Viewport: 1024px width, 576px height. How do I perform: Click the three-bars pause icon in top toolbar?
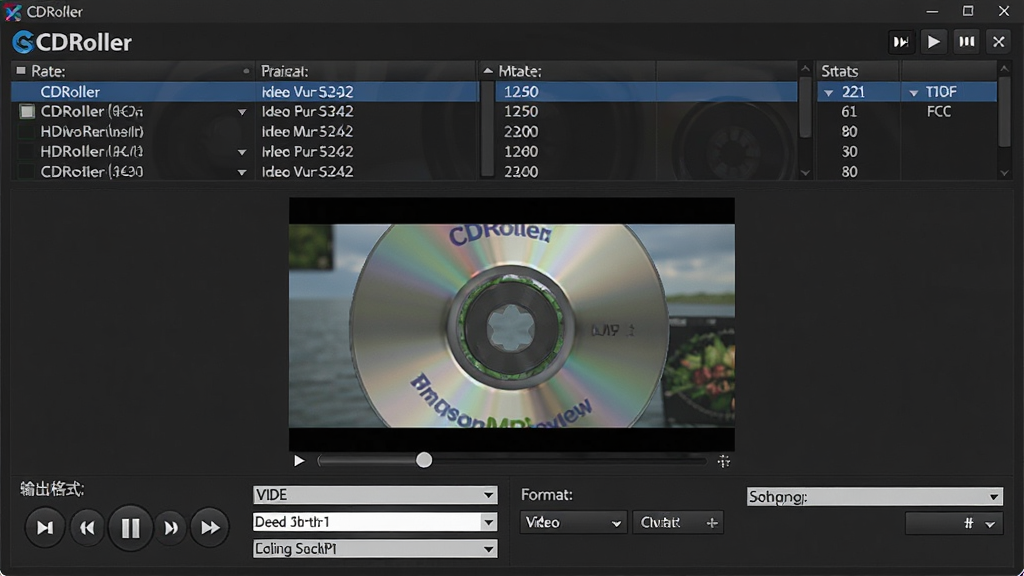(x=967, y=42)
